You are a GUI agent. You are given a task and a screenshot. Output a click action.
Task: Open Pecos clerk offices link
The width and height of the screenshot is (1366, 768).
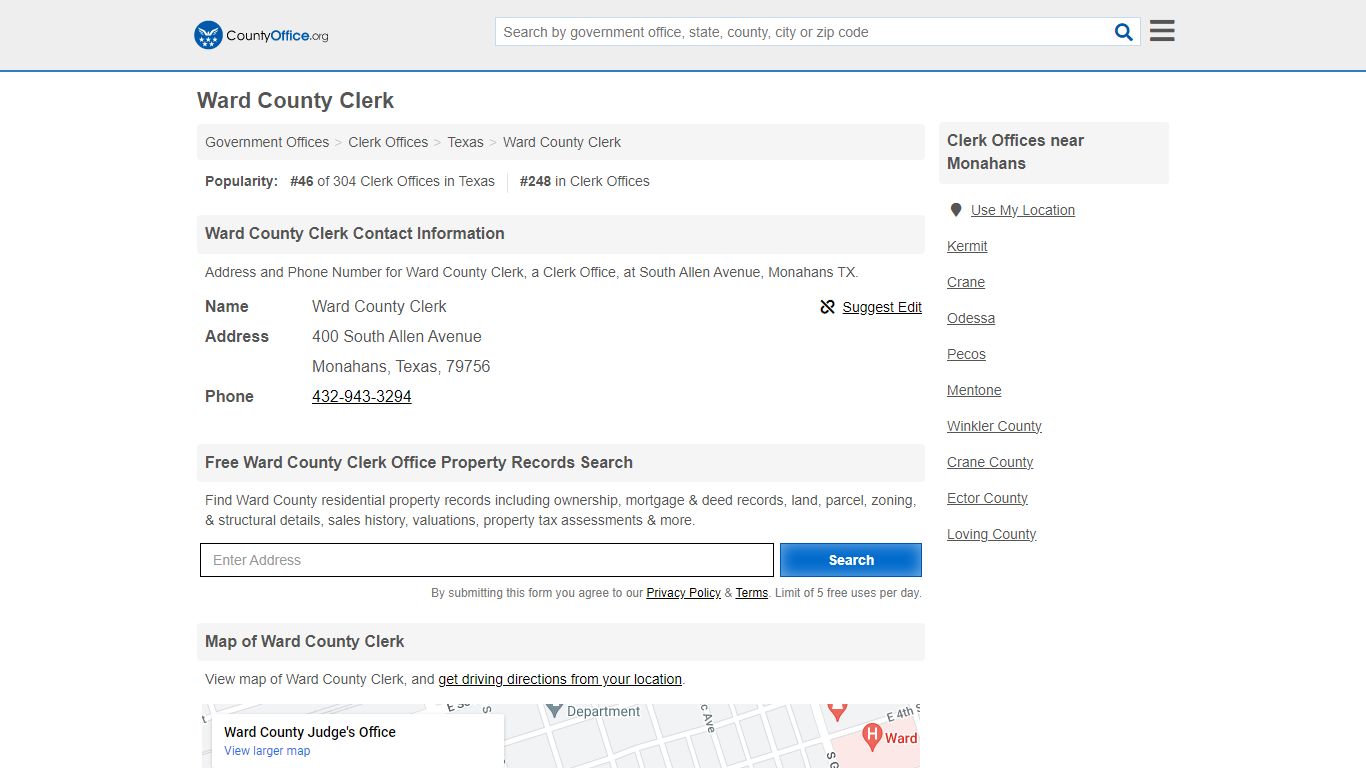966,354
